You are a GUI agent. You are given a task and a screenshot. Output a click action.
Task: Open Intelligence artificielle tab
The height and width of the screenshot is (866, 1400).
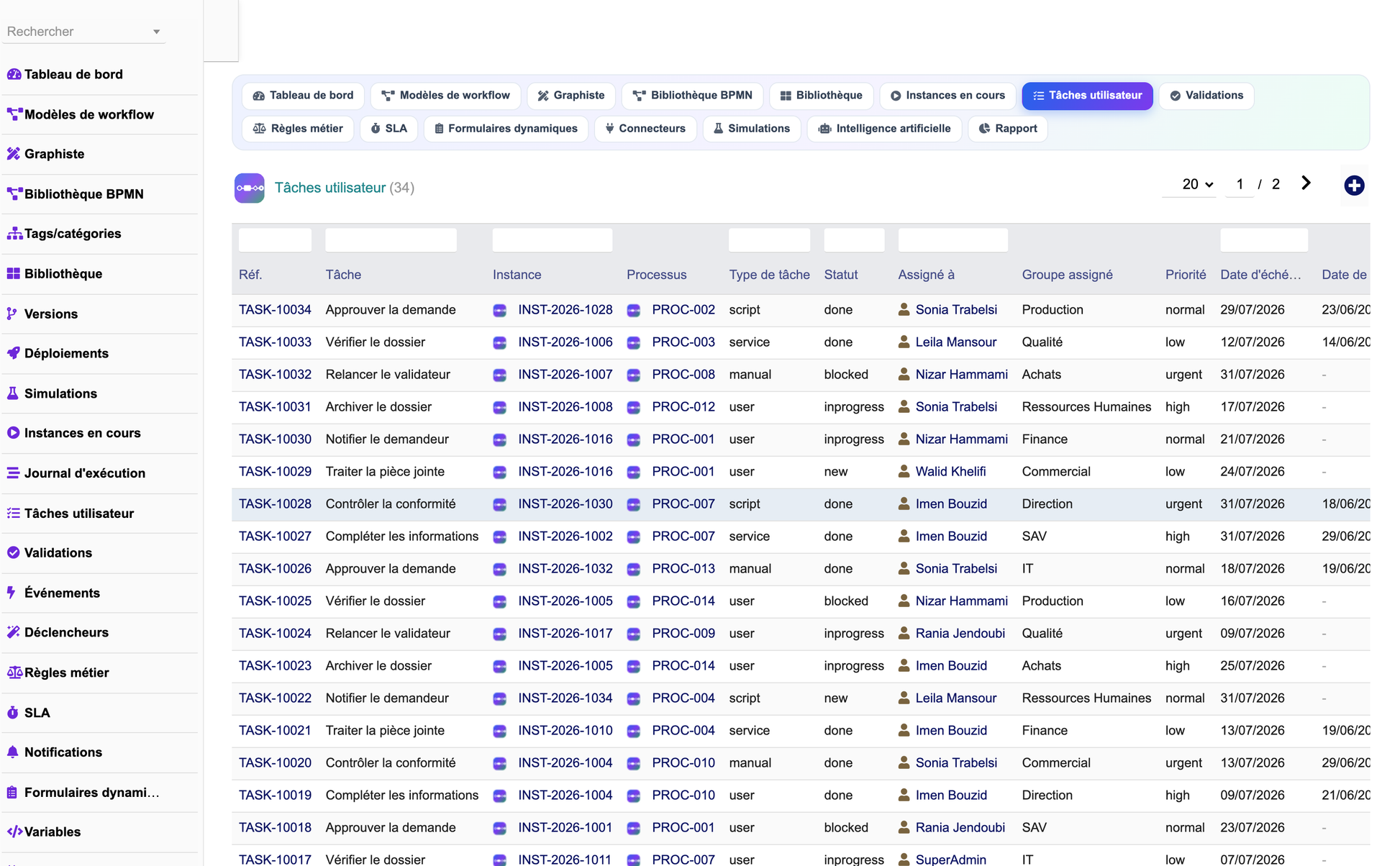coord(885,129)
